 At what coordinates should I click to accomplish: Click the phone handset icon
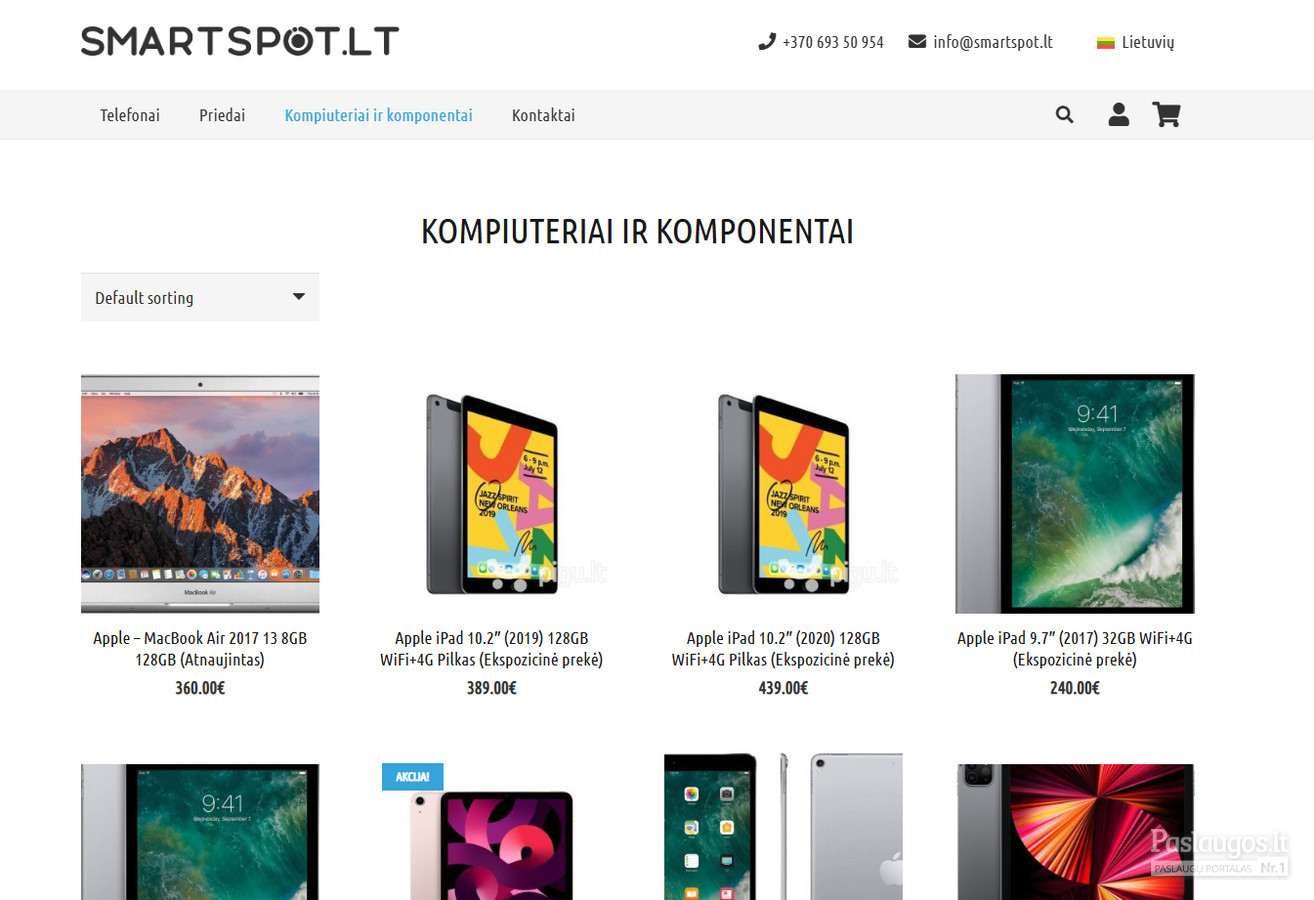pyautogui.click(x=767, y=42)
